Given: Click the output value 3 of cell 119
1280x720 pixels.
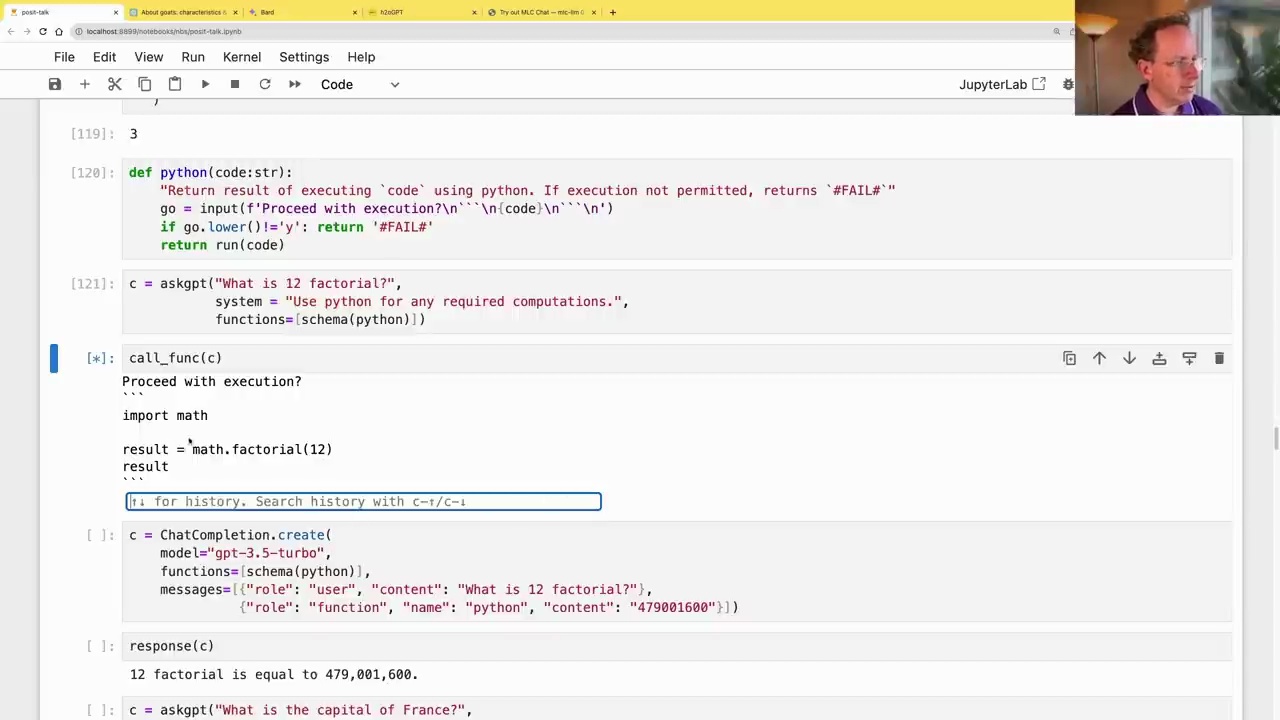Looking at the screenshot, I should pyautogui.click(x=133, y=134).
